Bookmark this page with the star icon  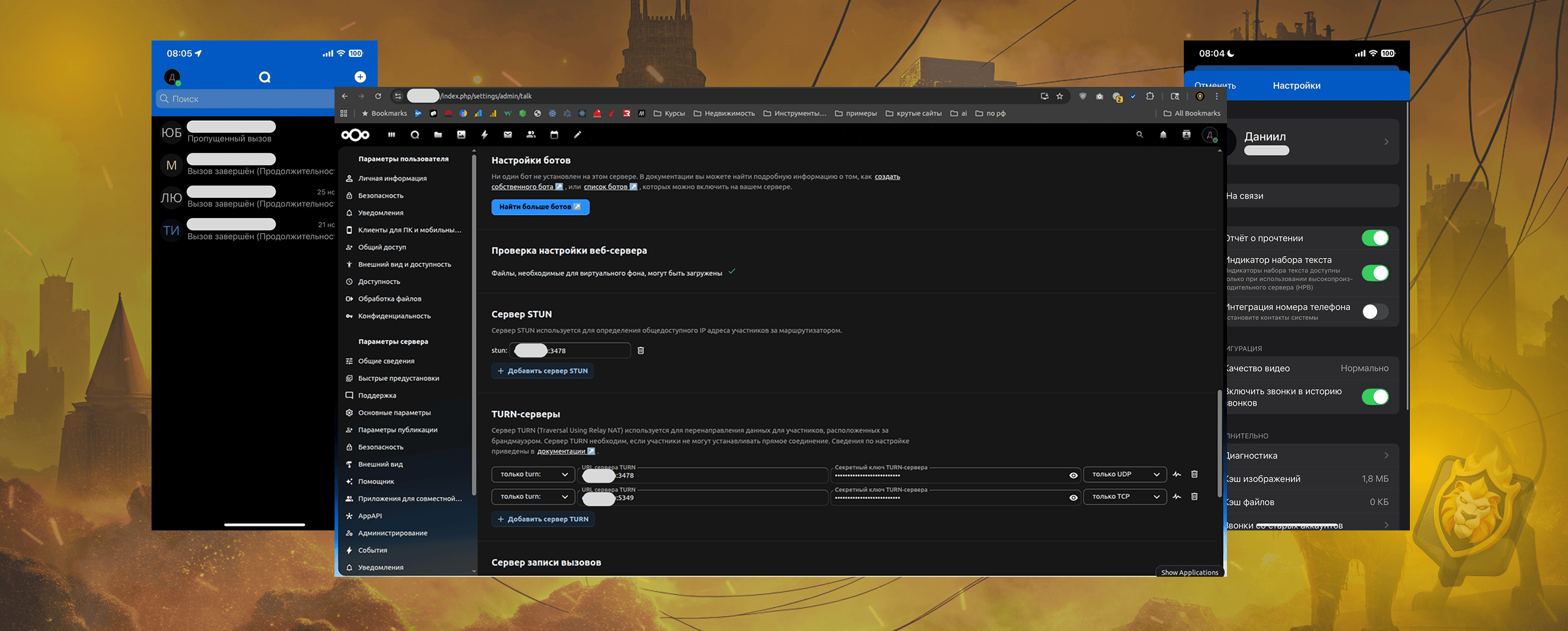tap(1060, 97)
